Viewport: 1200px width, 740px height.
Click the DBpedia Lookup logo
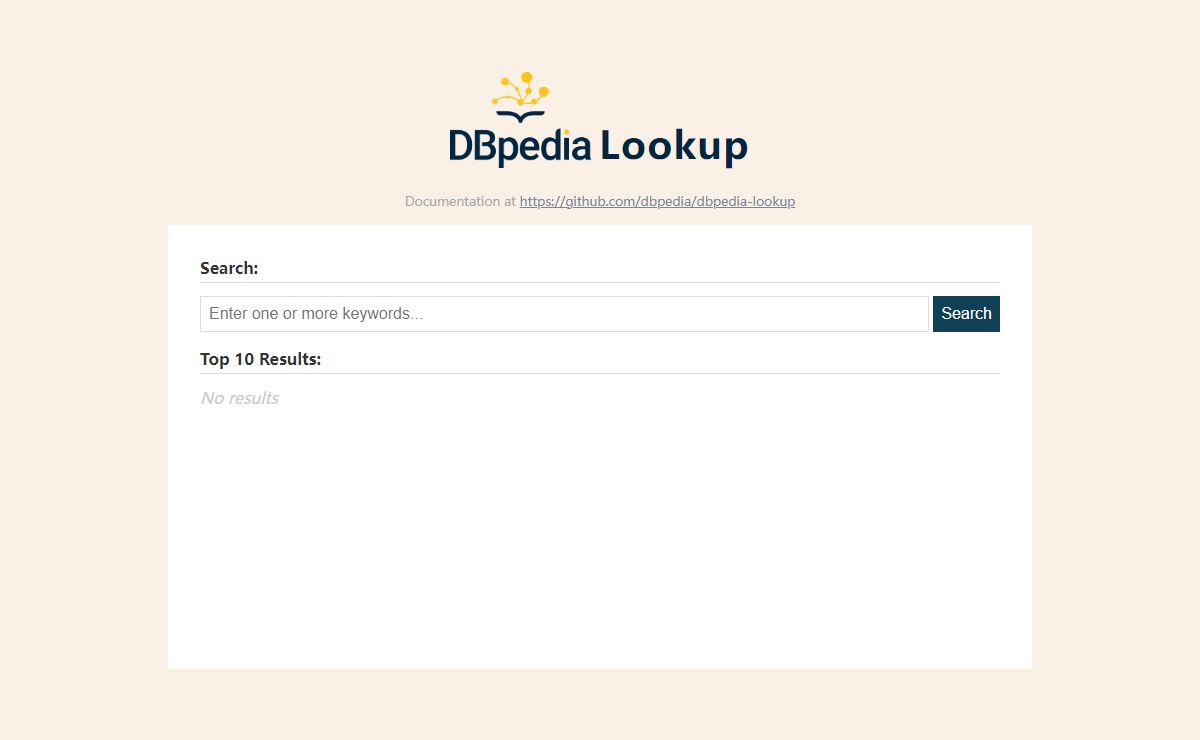(x=598, y=119)
